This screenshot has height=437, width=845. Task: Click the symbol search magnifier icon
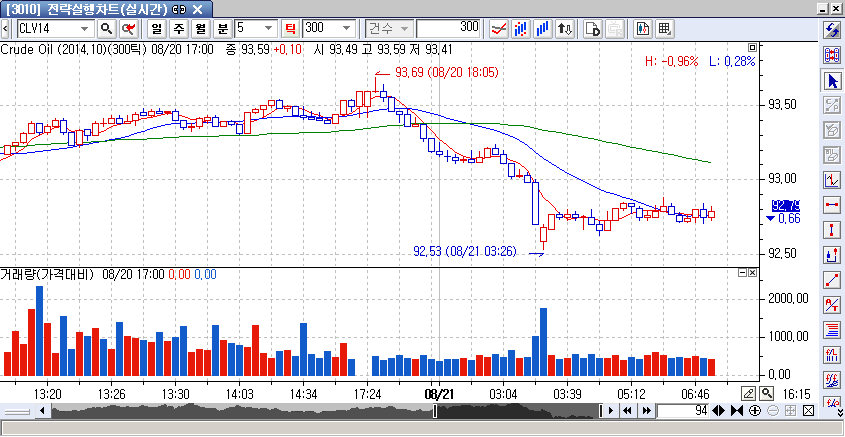point(105,28)
